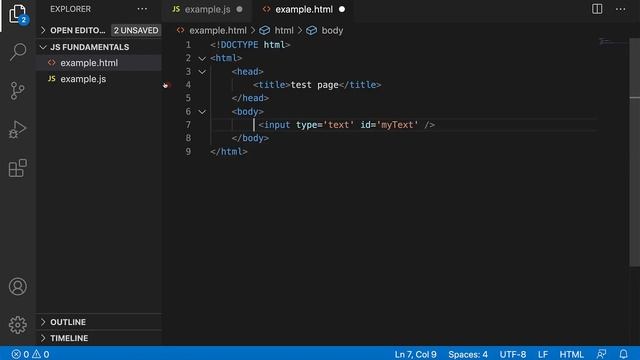Click the unsaved dot on example.js tab
The height and width of the screenshot is (360, 640).
coord(240,9)
